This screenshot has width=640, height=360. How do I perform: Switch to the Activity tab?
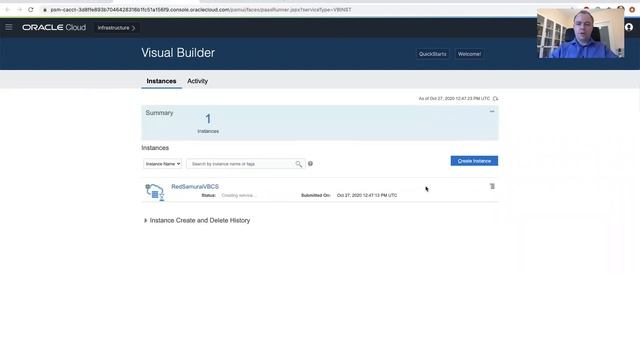pyautogui.click(x=198, y=81)
